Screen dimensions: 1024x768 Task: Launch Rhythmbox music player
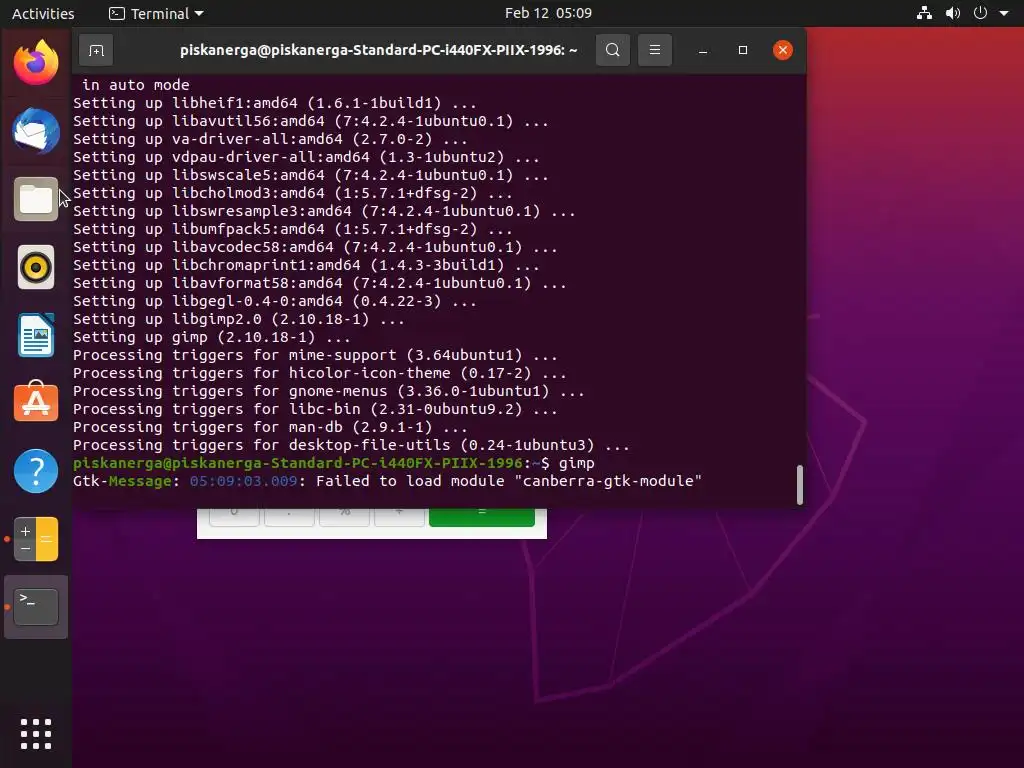(x=36, y=267)
